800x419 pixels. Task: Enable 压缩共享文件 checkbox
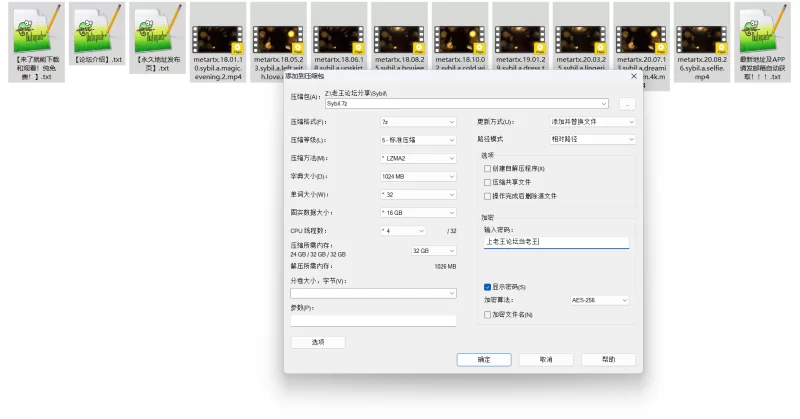pos(487,182)
